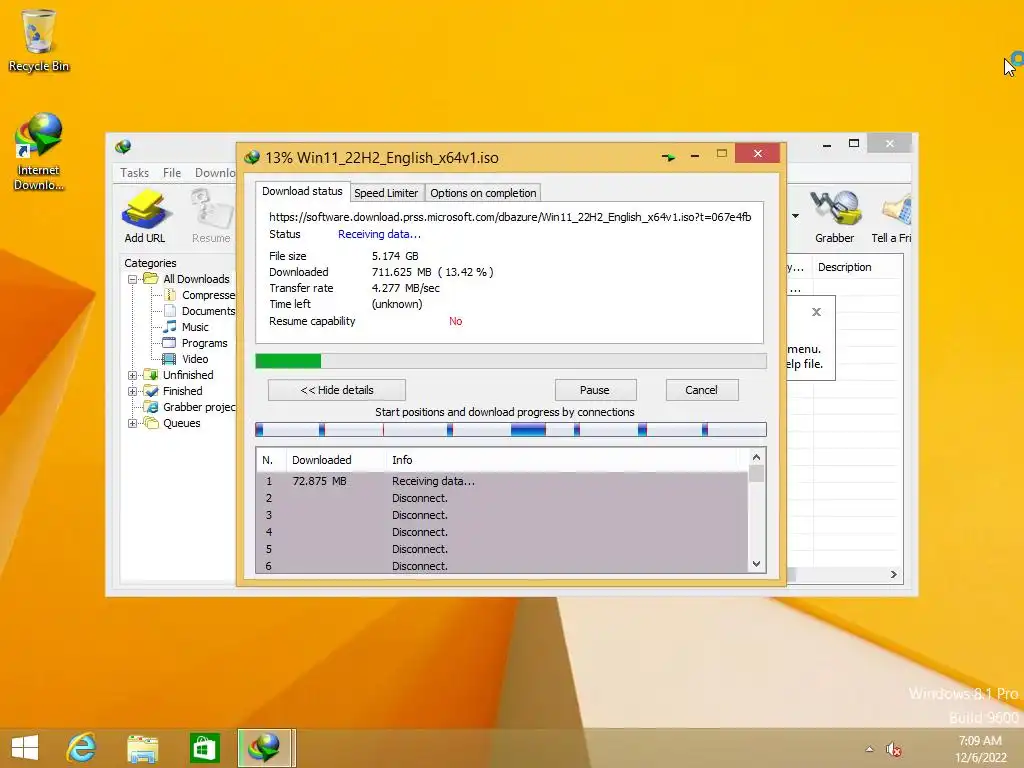Click Downloaded column header in connections list
This screenshot has width=1024, height=768.
[x=336, y=460]
